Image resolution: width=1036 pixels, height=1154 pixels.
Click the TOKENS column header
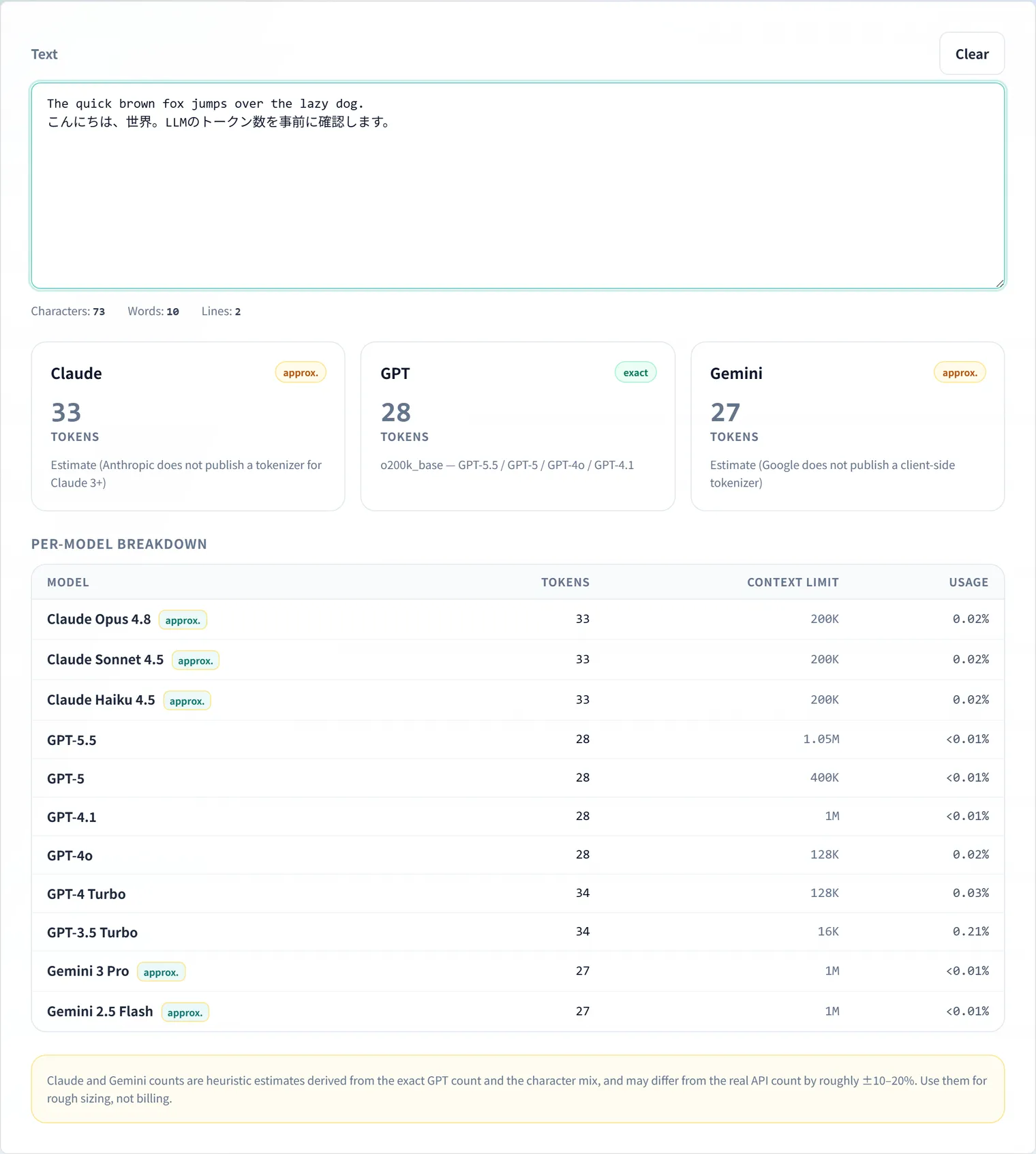click(565, 582)
